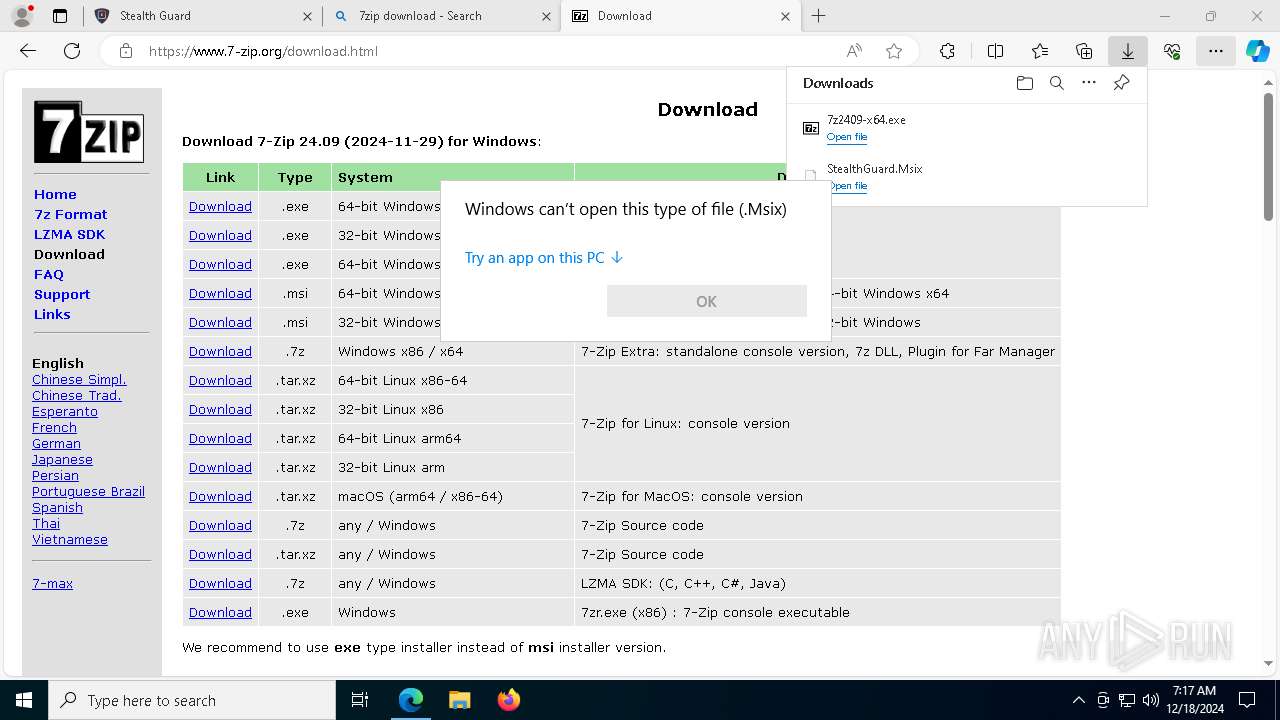This screenshot has width=1280, height=720.
Task: Download 32-bit Linux arm tar.xz
Action: (x=220, y=468)
